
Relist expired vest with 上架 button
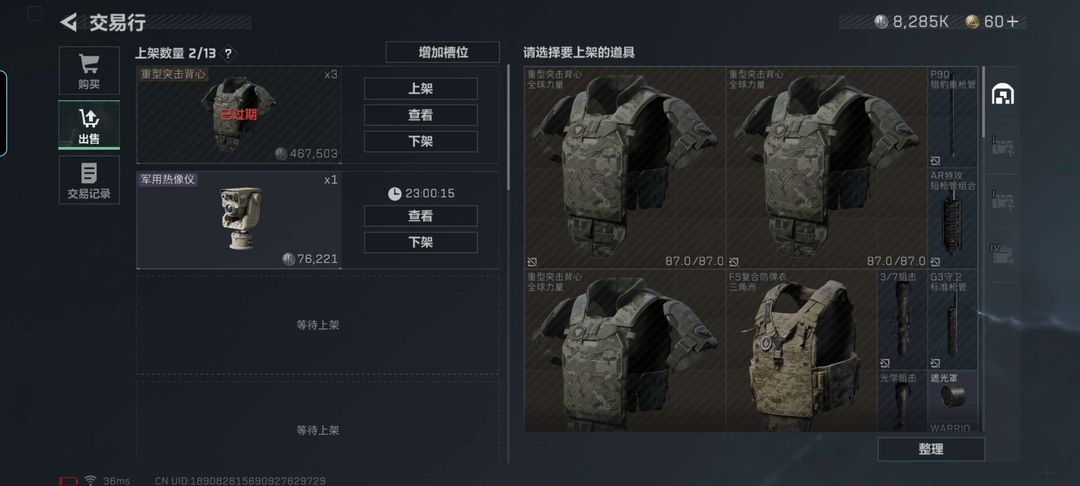420,89
